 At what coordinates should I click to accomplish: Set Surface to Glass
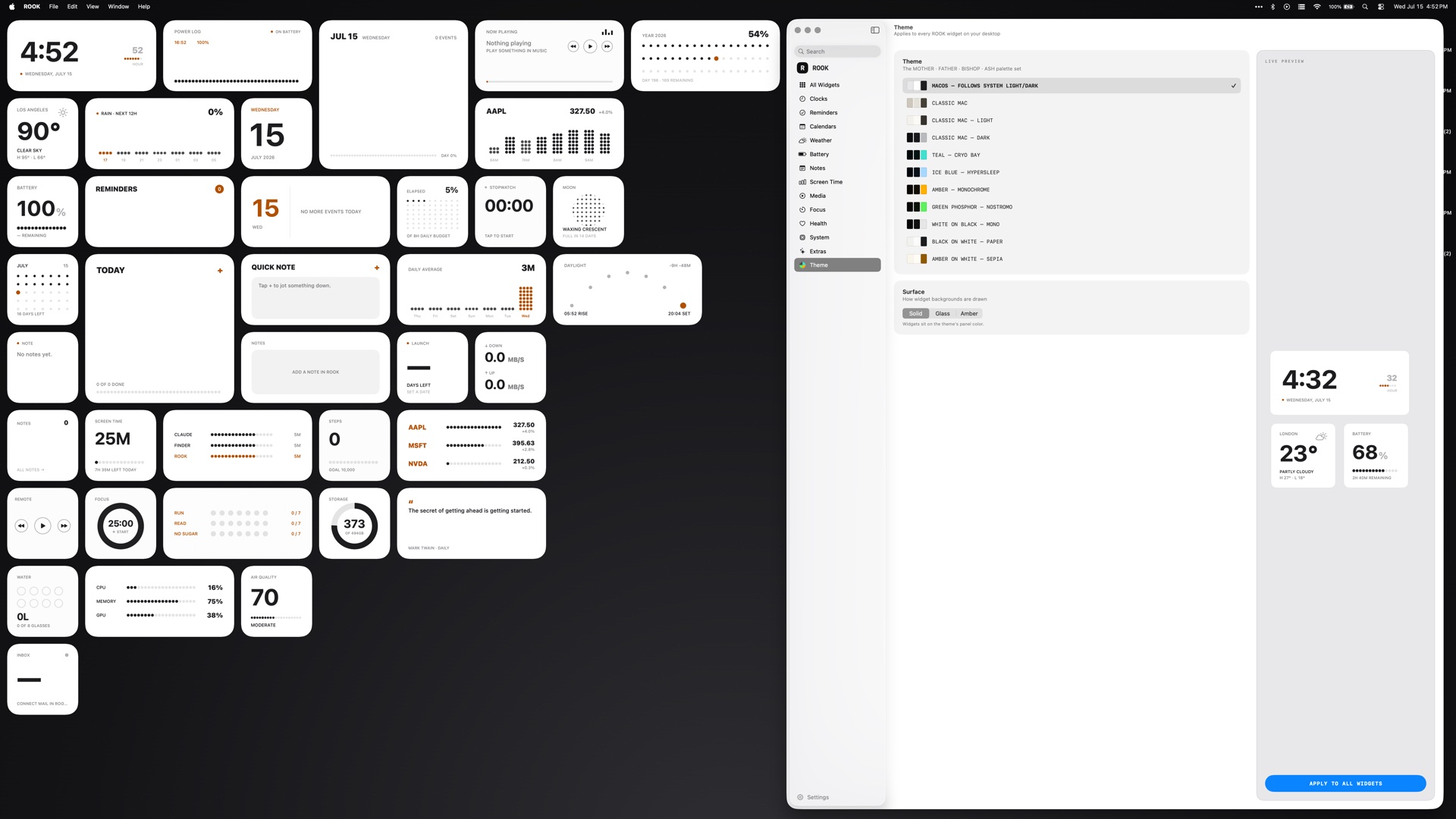click(x=943, y=313)
